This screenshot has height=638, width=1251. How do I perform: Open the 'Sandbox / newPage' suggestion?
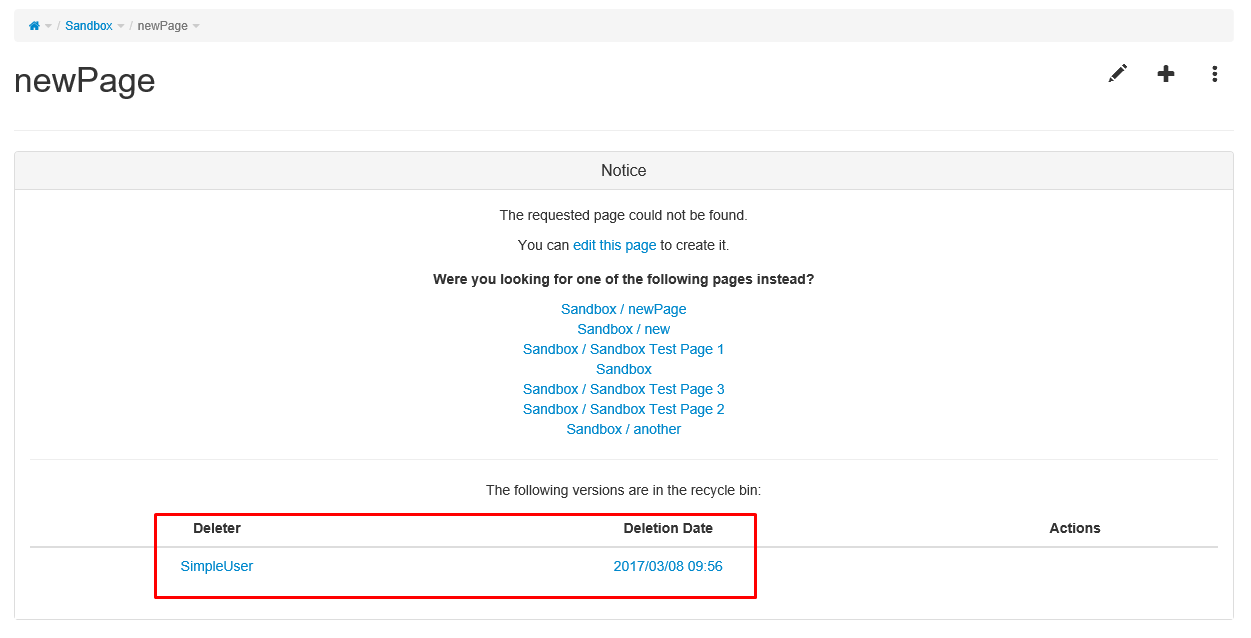tap(624, 309)
